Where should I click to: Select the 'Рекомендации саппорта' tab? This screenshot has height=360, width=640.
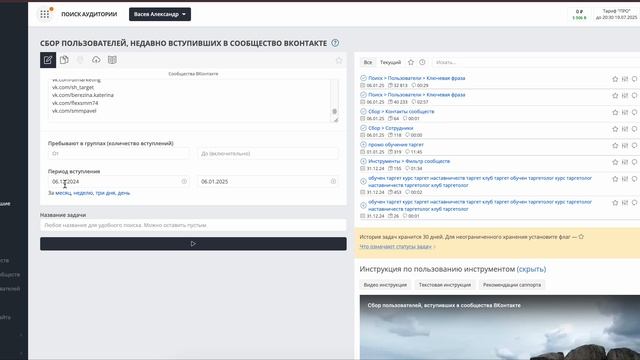[512, 285]
